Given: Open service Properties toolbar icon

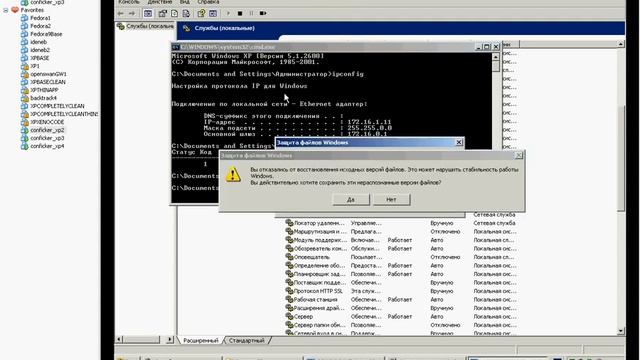Looking at the screenshot, I should 162,13.
